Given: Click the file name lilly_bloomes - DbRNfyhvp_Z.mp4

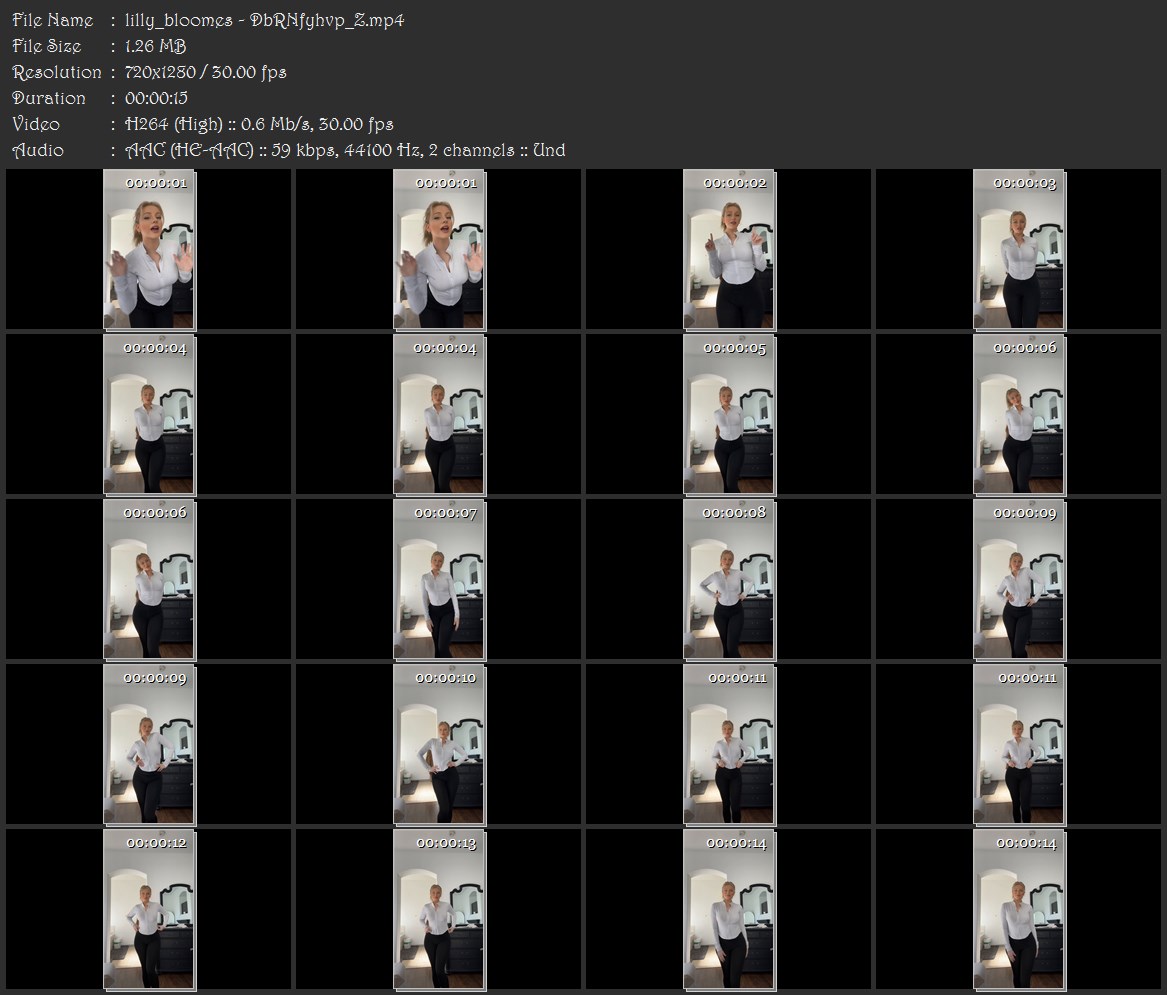Looking at the screenshot, I should tap(264, 20).
